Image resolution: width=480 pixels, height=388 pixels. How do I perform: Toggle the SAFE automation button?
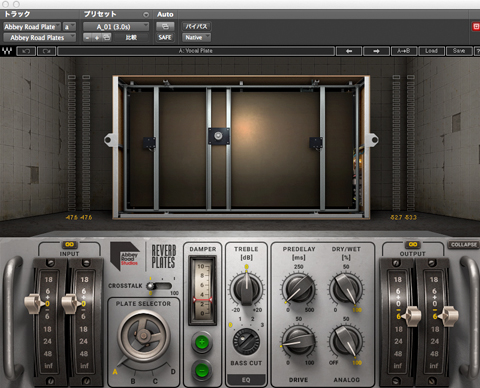165,38
